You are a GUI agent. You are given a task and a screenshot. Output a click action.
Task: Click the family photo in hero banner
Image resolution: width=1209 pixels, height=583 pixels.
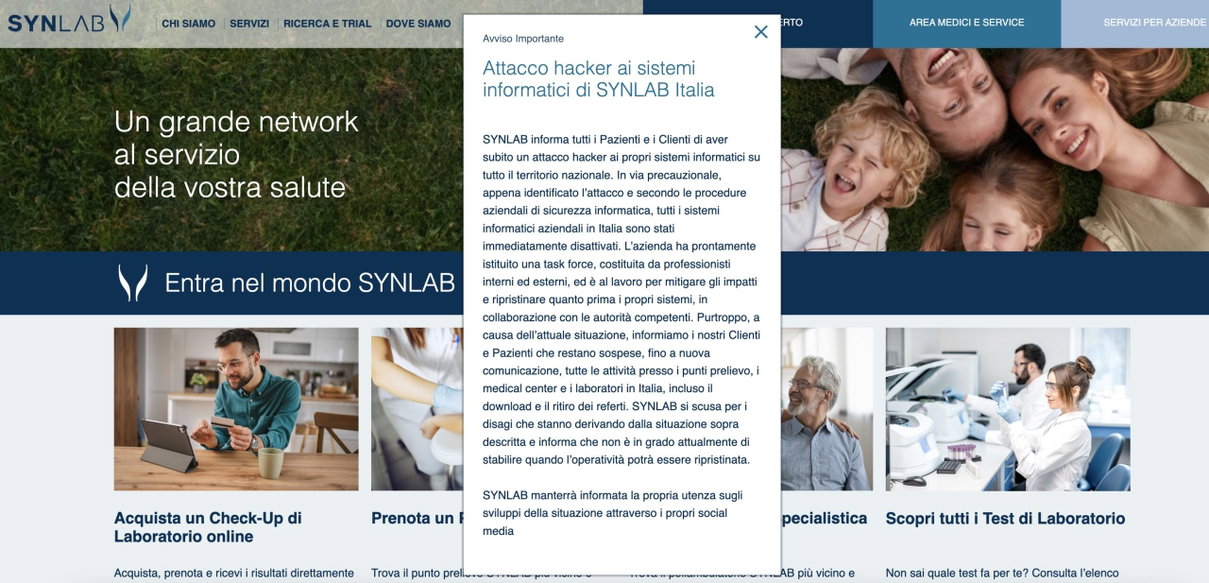995,150
